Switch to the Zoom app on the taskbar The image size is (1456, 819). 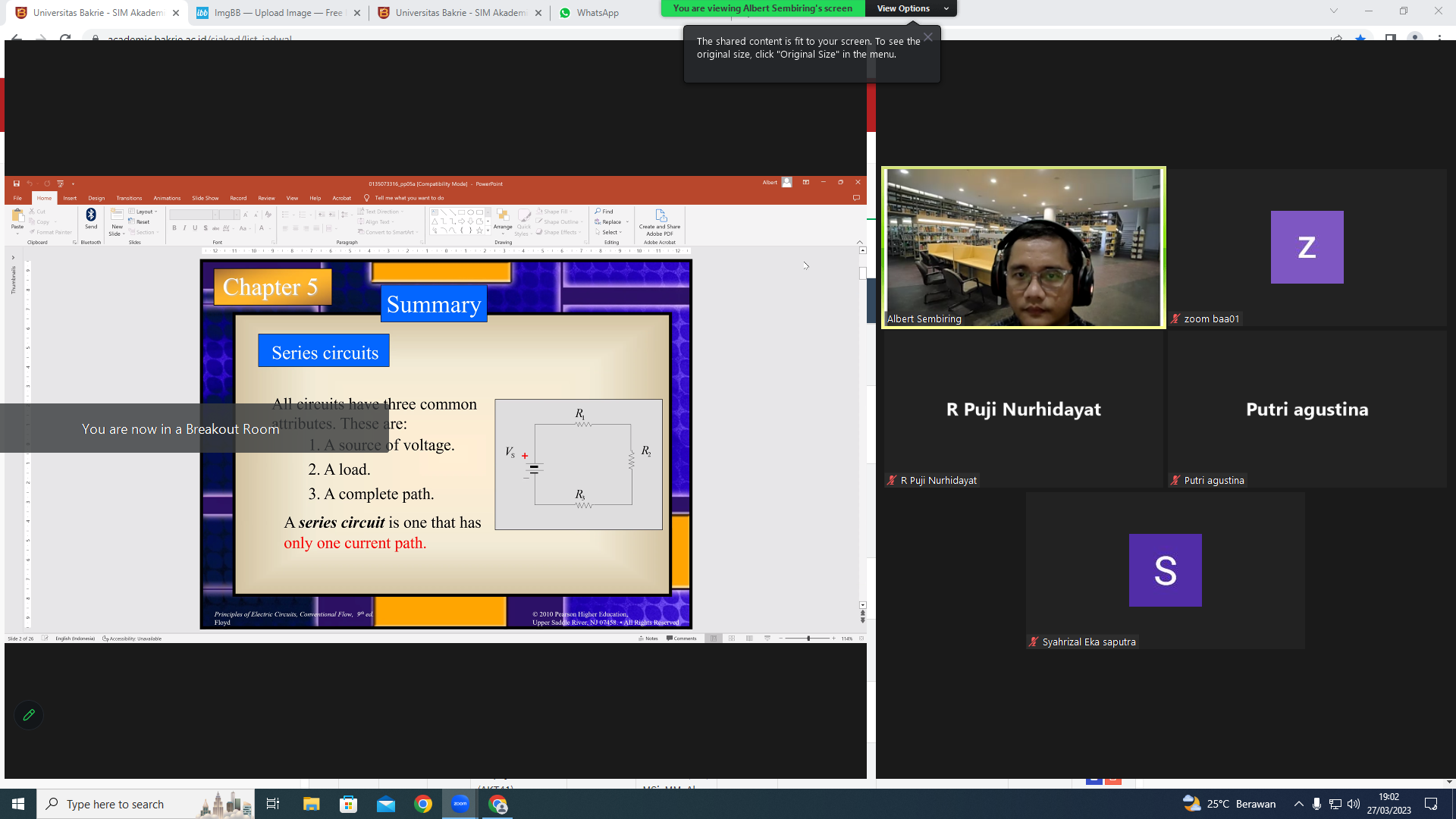click(x=460, y=804)
